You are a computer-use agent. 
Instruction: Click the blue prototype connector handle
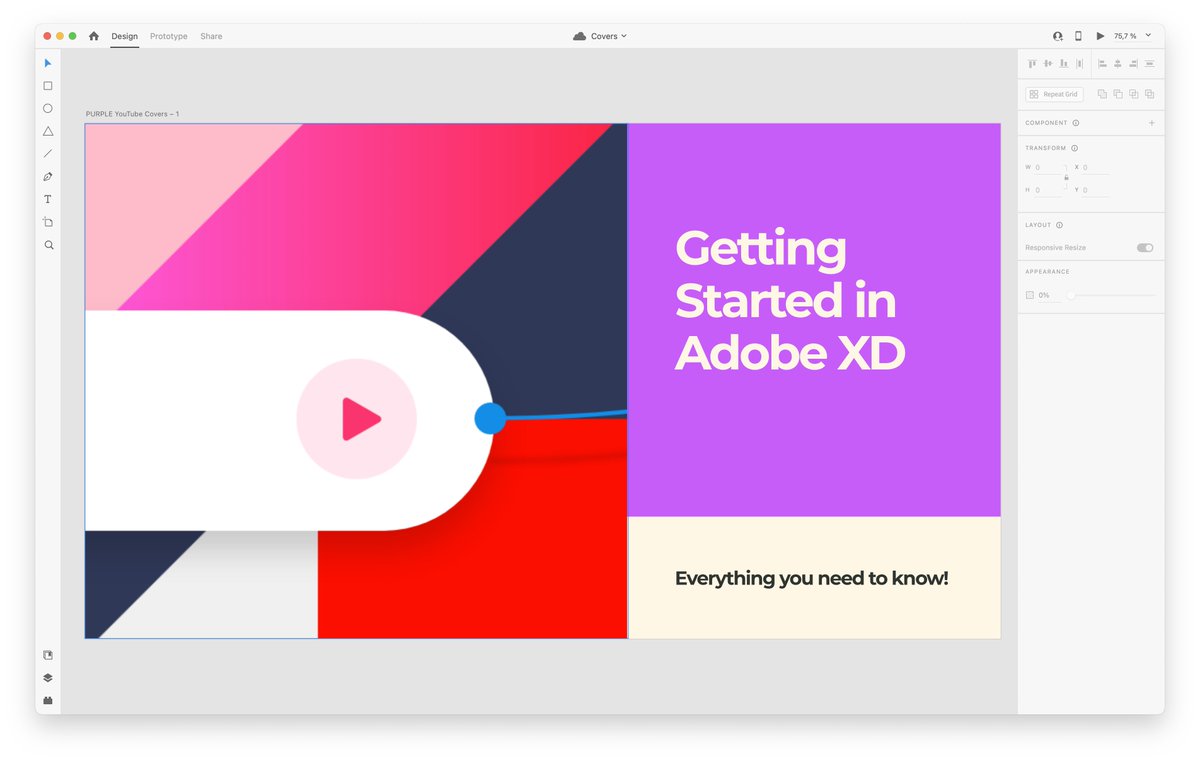(490, 418)
